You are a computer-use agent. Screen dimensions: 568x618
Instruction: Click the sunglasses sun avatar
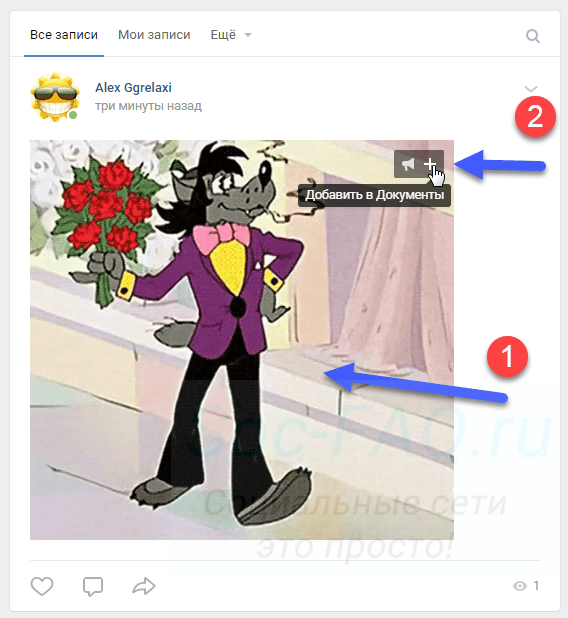coord(54,97)
